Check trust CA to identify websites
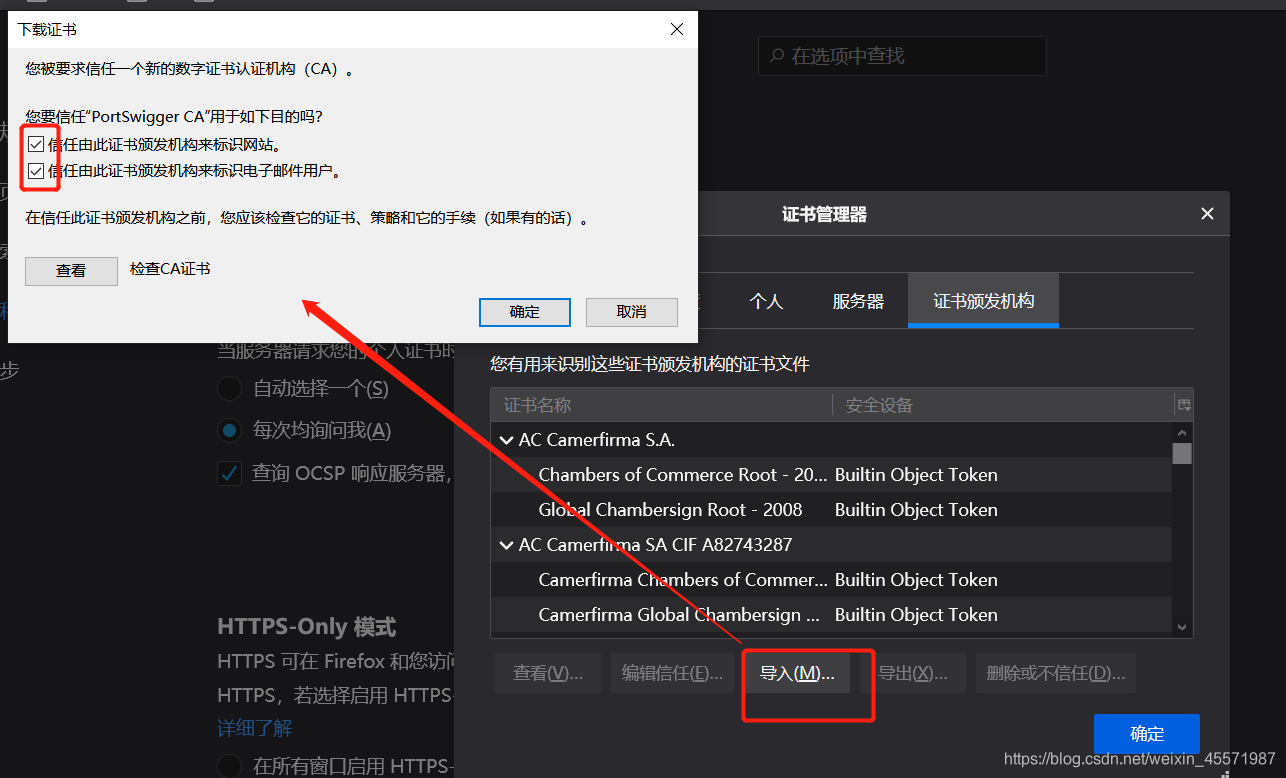Screen dimensions: 1286x778 coord(36,144)
